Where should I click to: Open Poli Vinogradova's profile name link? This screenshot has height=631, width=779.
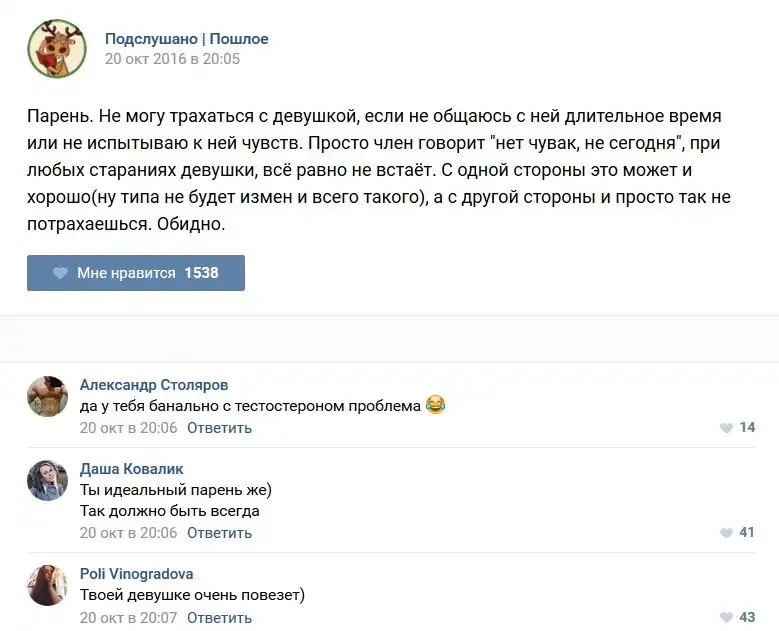point(137,574)
